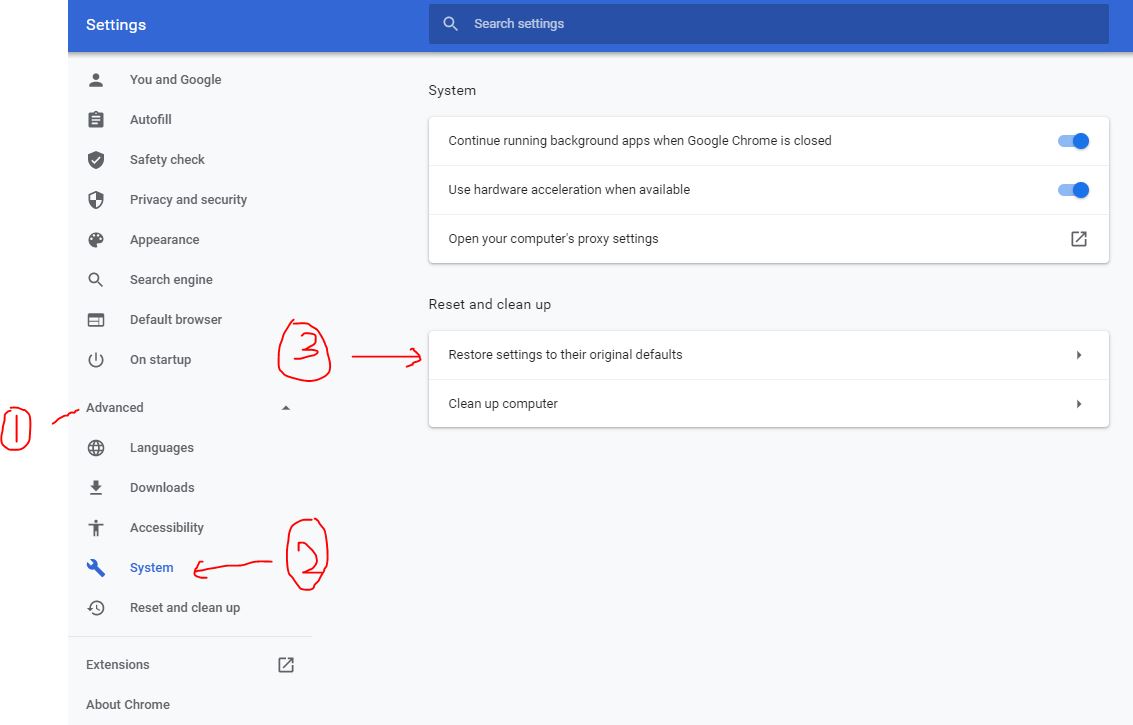Open You and Google settings
The image size is (1133, 725).
(176, 80)
